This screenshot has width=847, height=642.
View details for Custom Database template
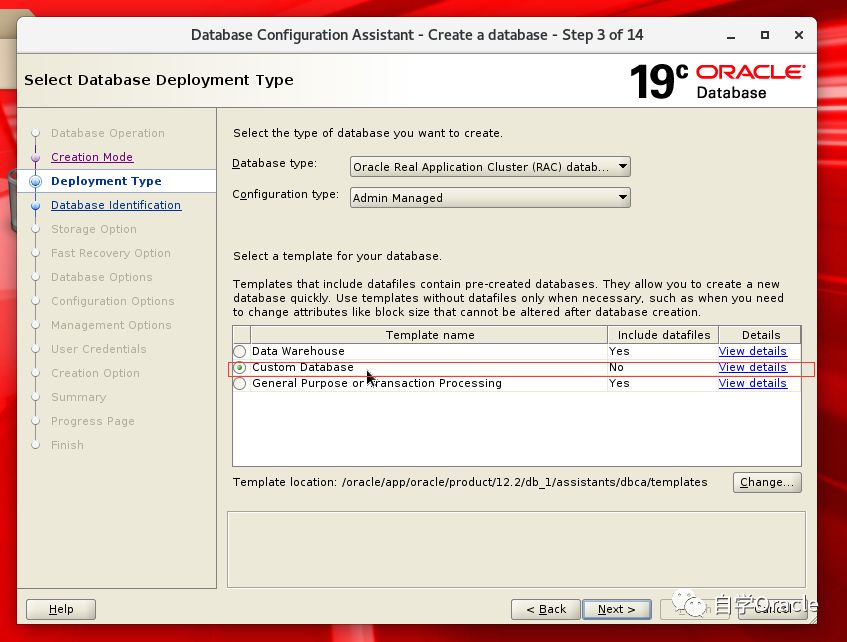click(752, 368)
